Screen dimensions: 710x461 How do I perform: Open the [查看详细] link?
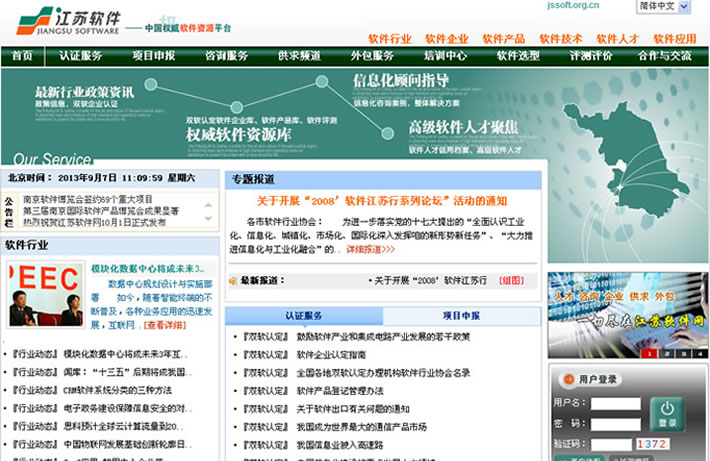point(165,325)
